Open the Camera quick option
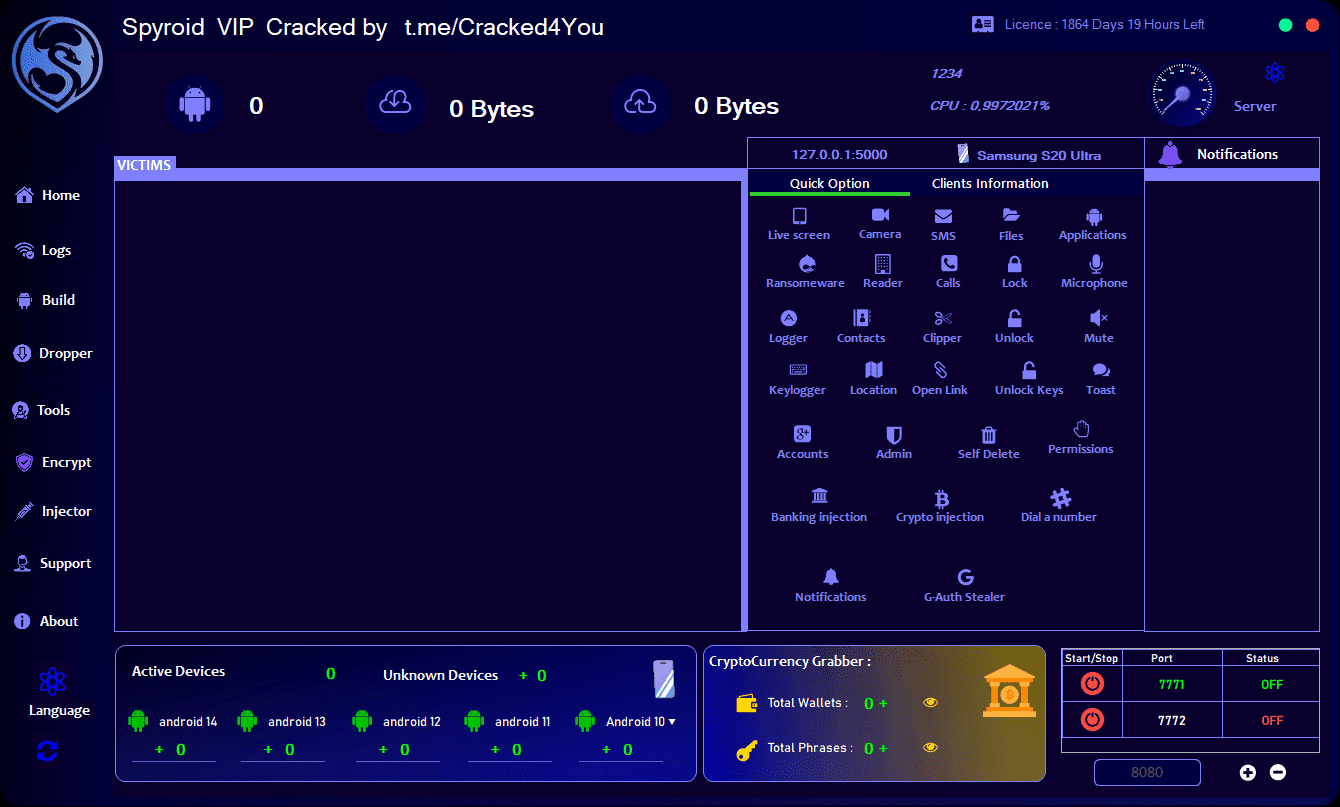Viewport: 1340px width, 807px height. [x=880, y=223]
